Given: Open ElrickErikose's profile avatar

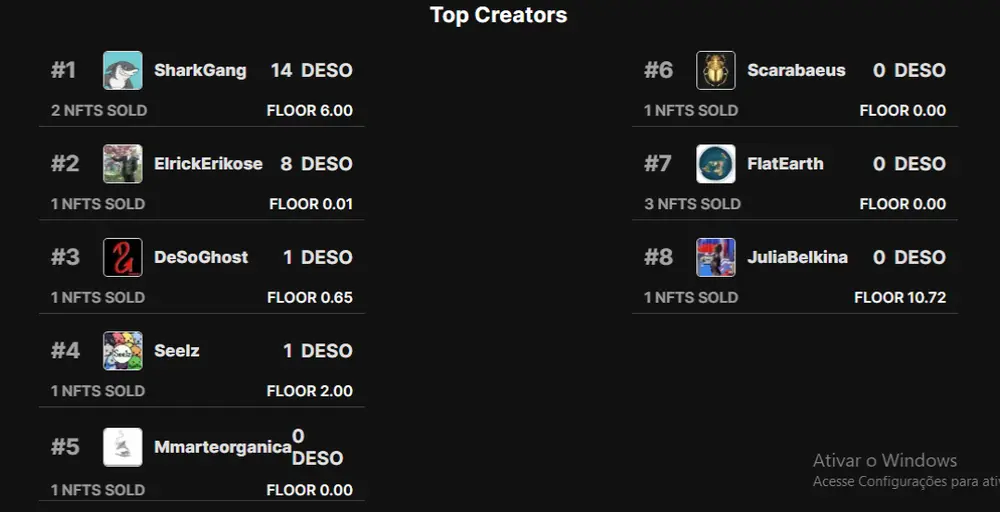Looking at the screenshot, I should click(x=122, y=164).
